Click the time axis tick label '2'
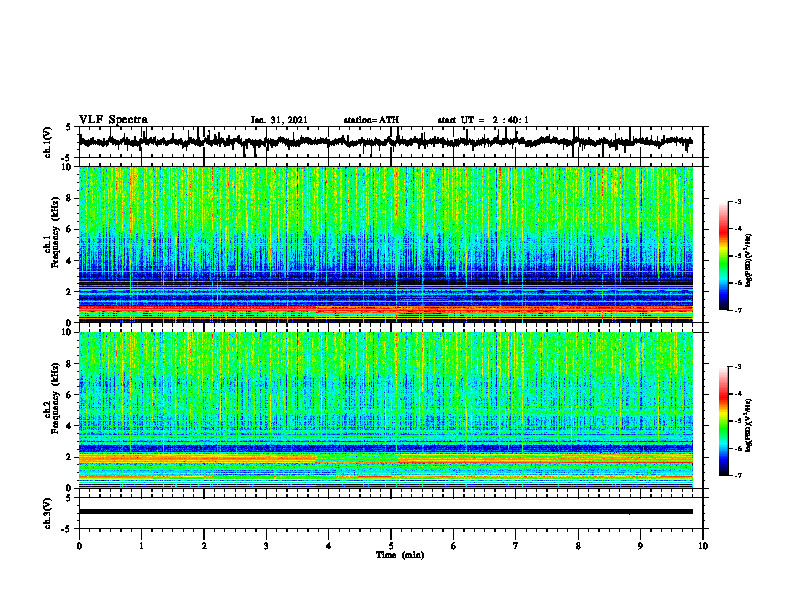 pyautogui.click(x=204, y=546)
